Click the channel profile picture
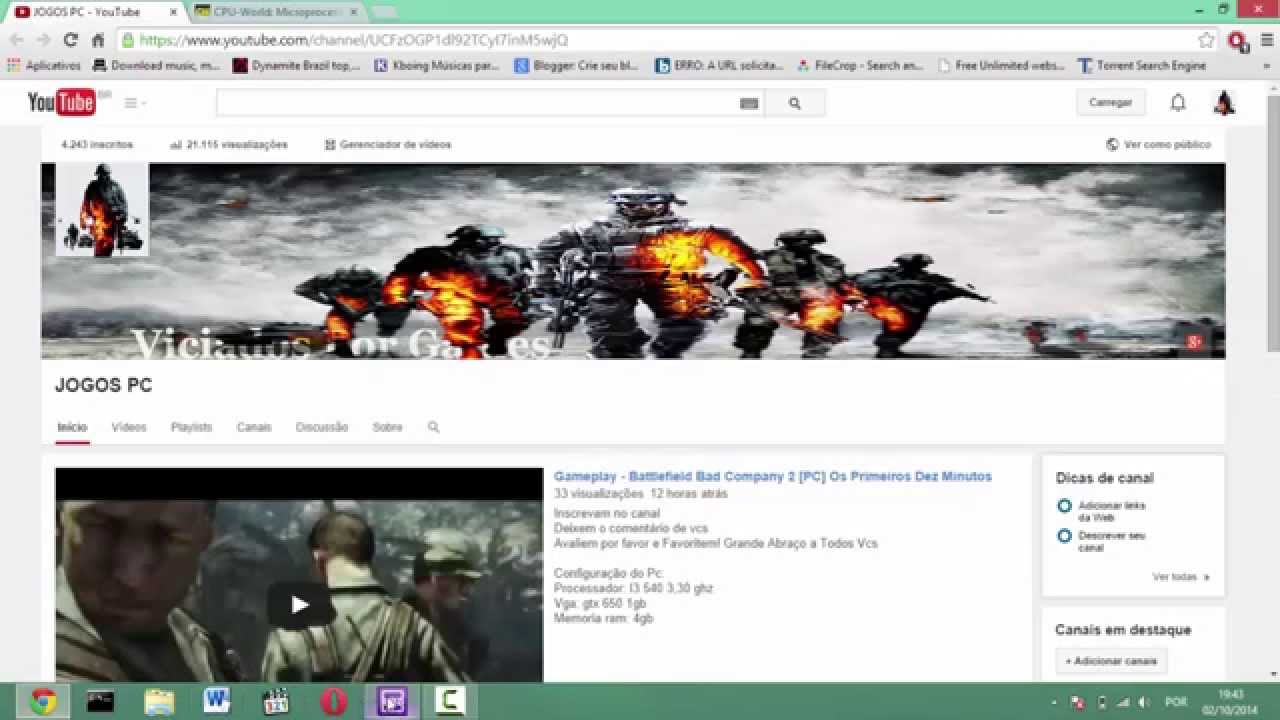This screenshot has height=720, width=1280. 102,209
